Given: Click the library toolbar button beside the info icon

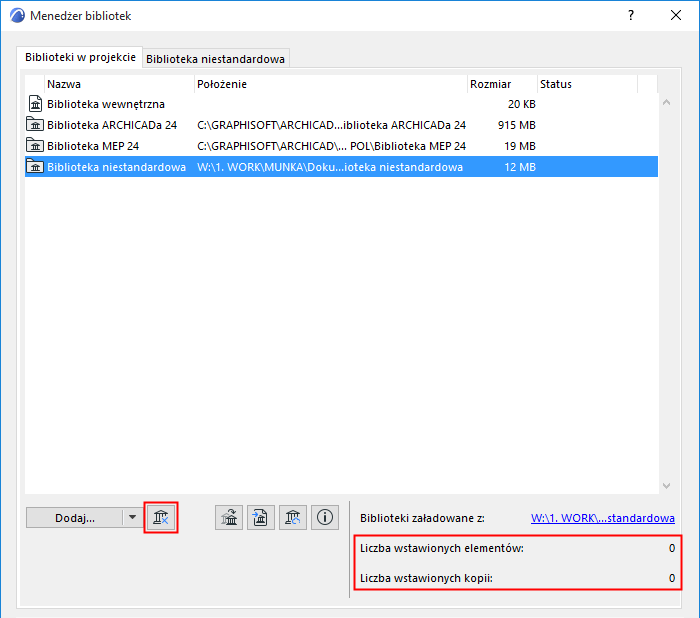Looking at the screenshot, I should pyautogui.click(x=293, y=518).
